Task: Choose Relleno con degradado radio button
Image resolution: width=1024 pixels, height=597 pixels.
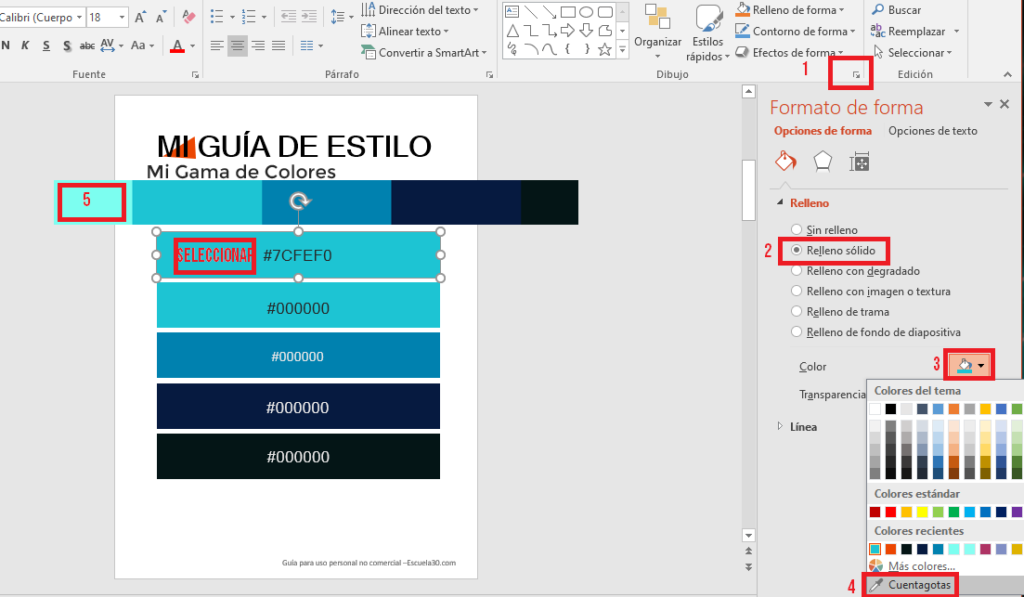Action: (x=797, y=270)
